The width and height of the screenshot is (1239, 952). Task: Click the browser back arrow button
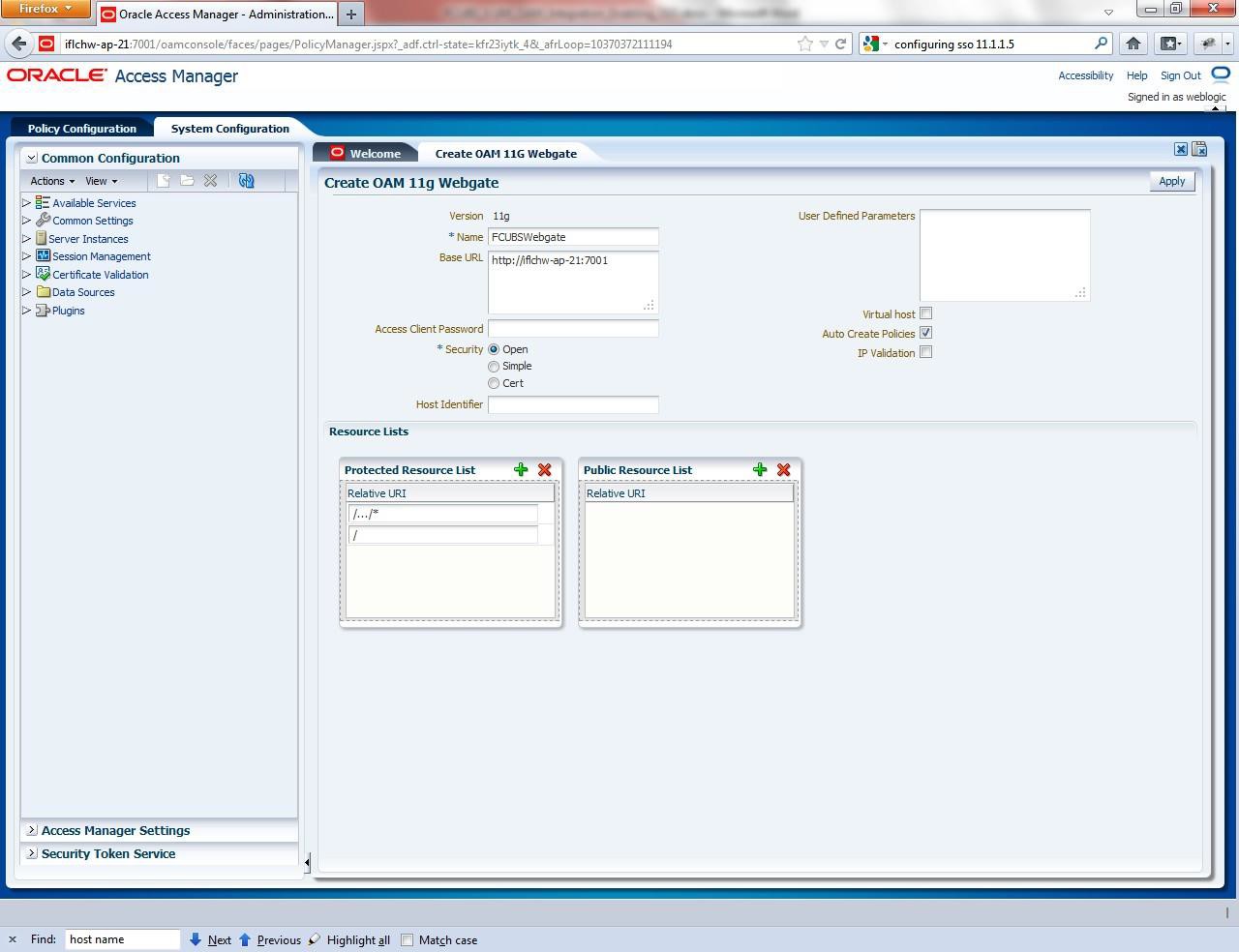coord(18,44)
